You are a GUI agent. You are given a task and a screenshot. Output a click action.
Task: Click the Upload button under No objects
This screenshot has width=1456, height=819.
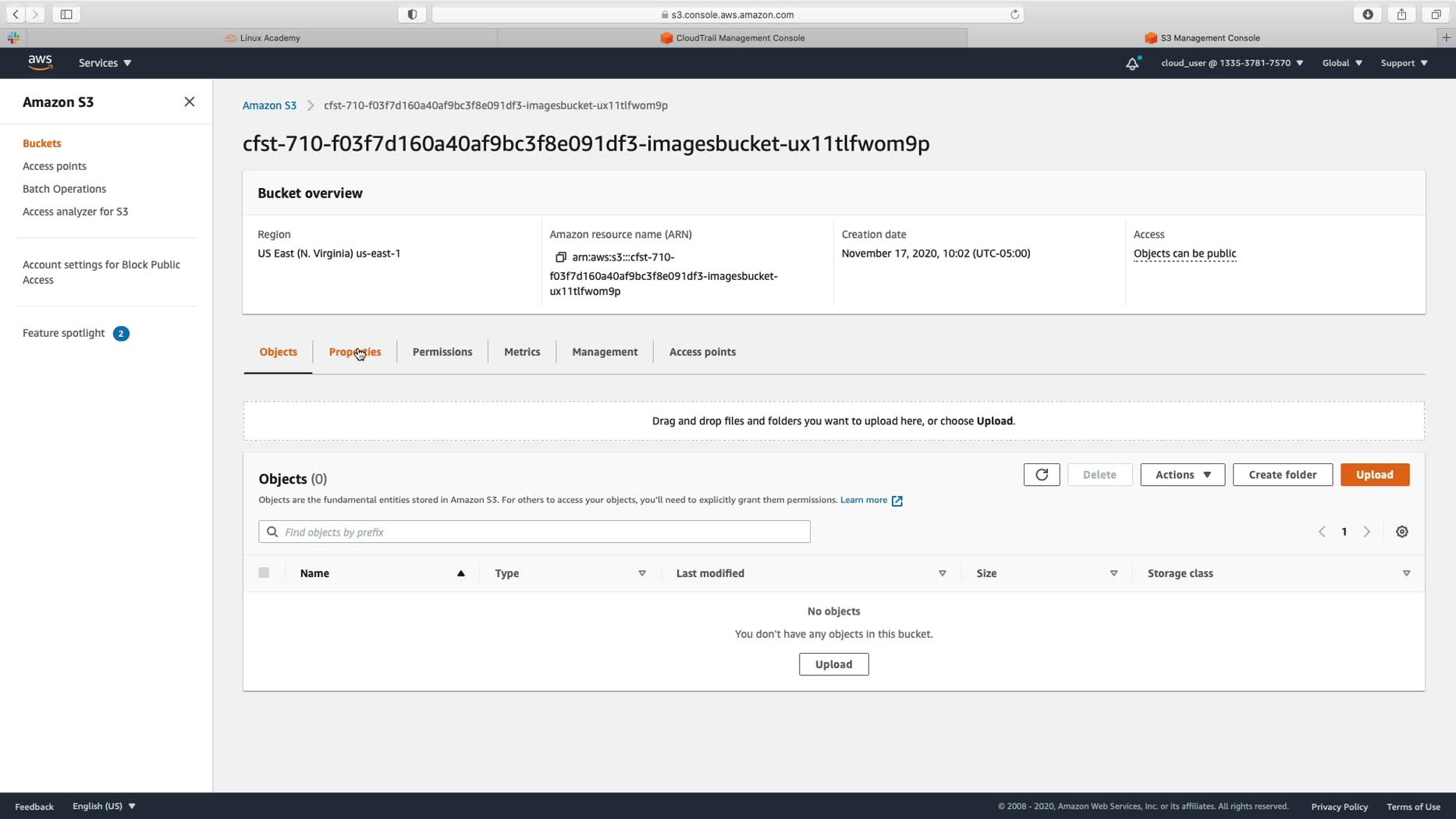point(833,665)
